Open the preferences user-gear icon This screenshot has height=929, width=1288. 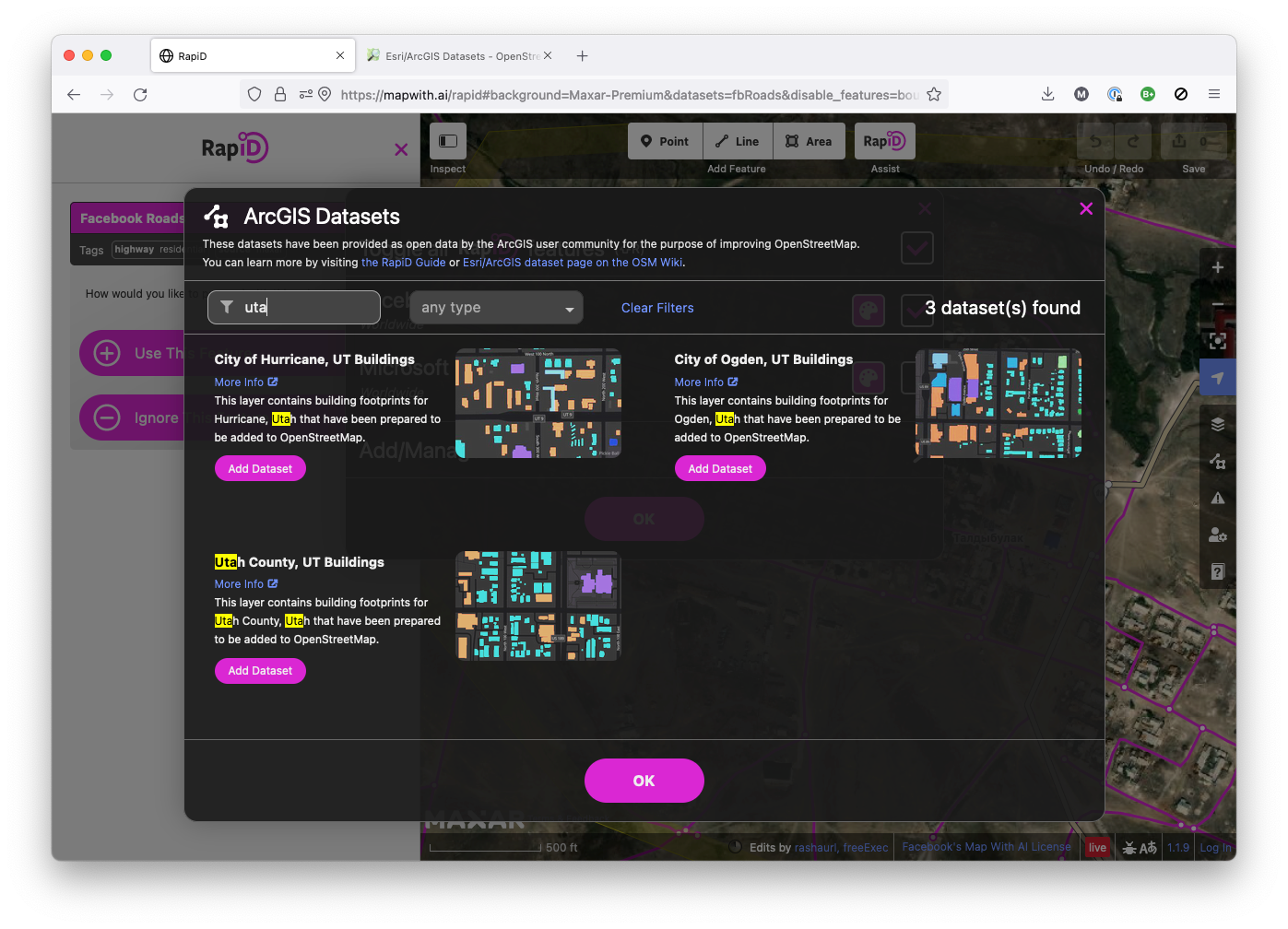tap(1218, 535)
